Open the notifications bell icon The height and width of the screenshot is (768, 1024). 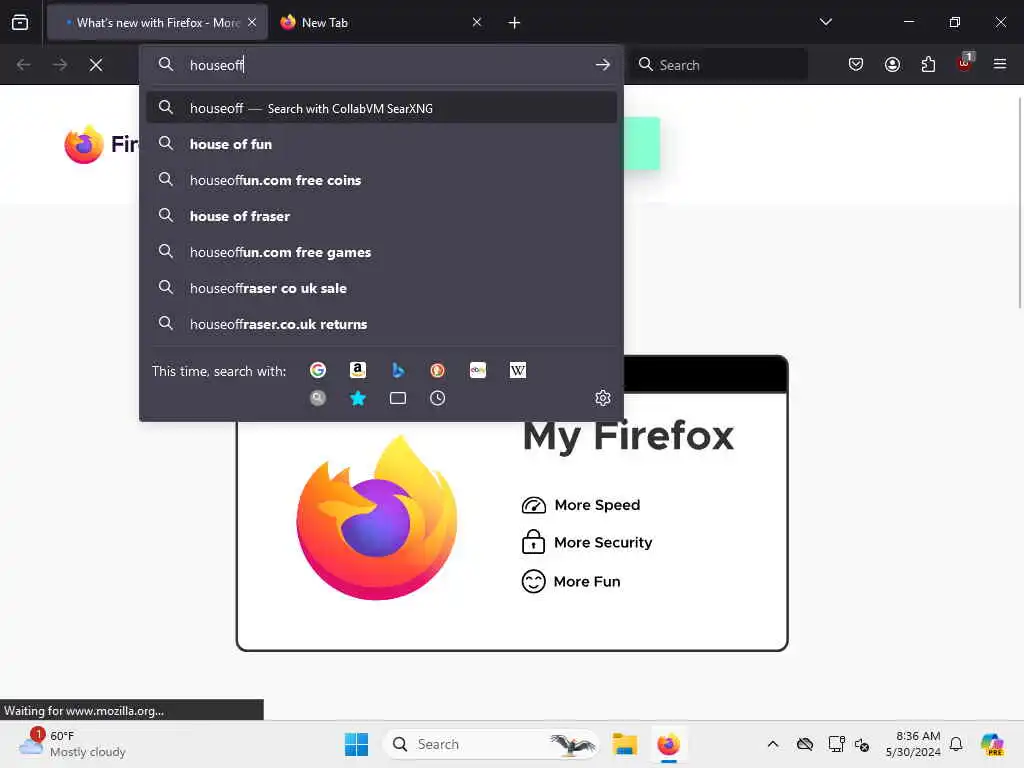click(x=956, y=744)
